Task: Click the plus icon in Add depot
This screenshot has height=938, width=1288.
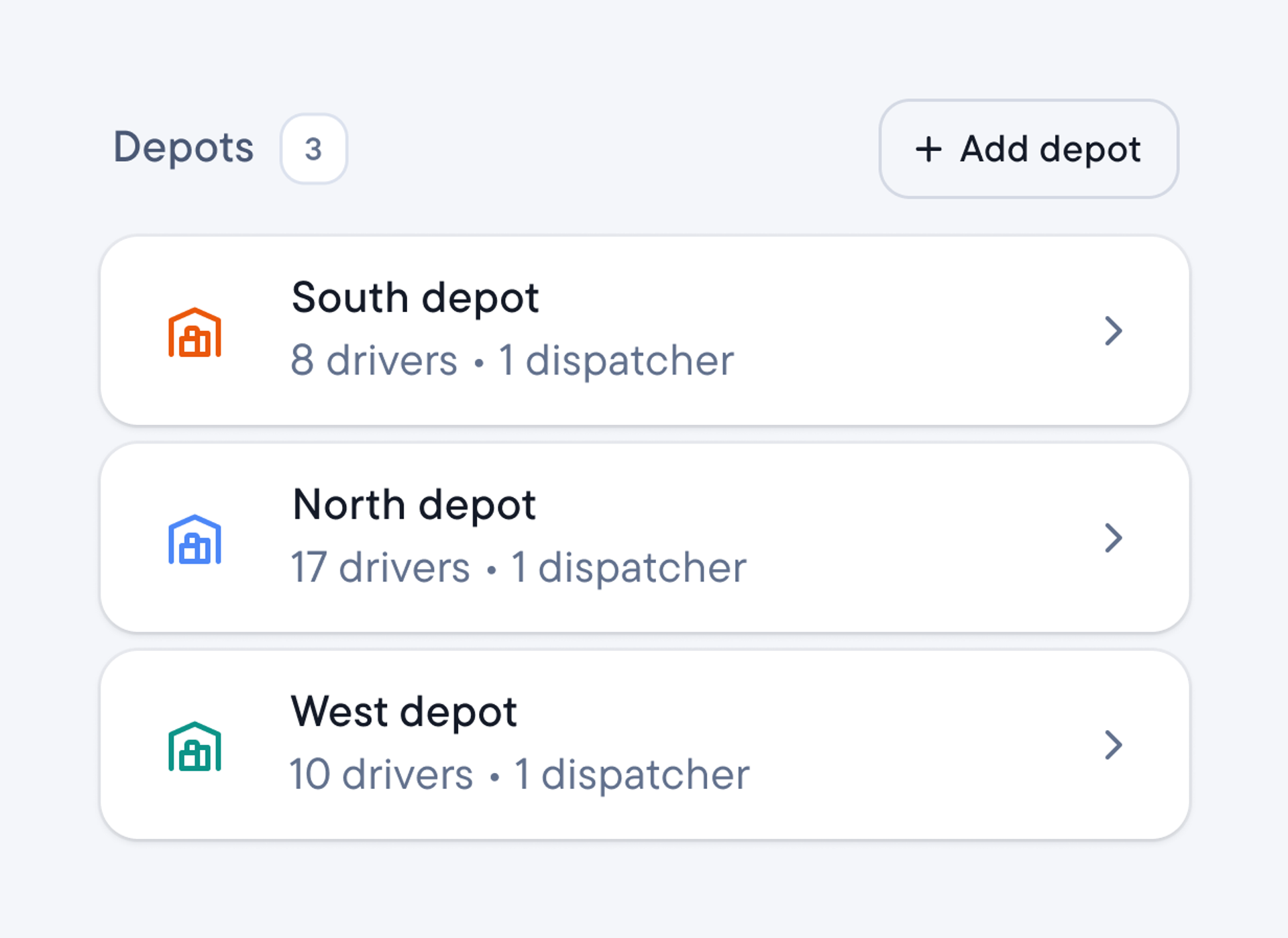Action: click(928, 149)
